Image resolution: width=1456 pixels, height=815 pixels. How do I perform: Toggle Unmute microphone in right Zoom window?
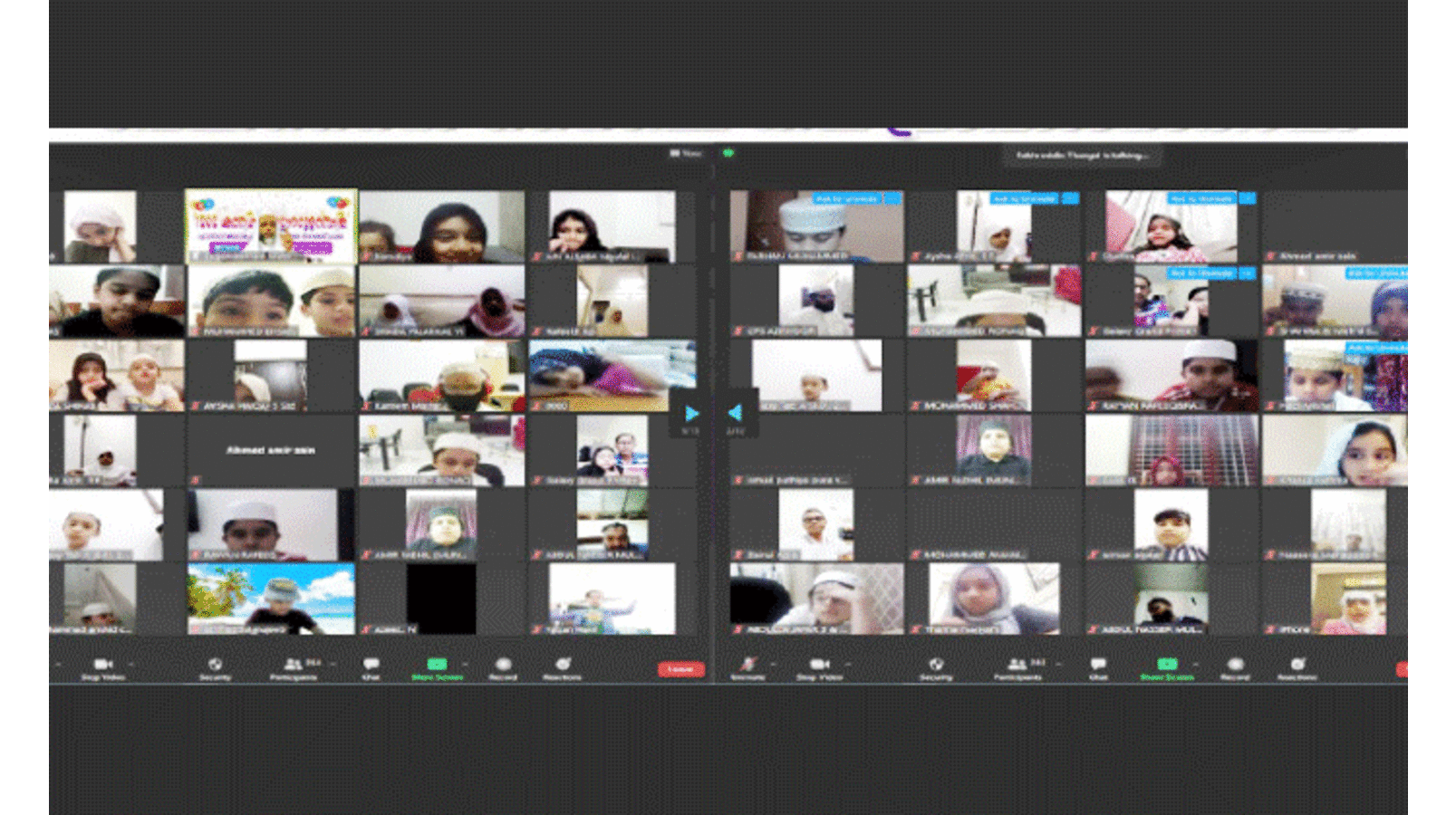click(747, 666)
